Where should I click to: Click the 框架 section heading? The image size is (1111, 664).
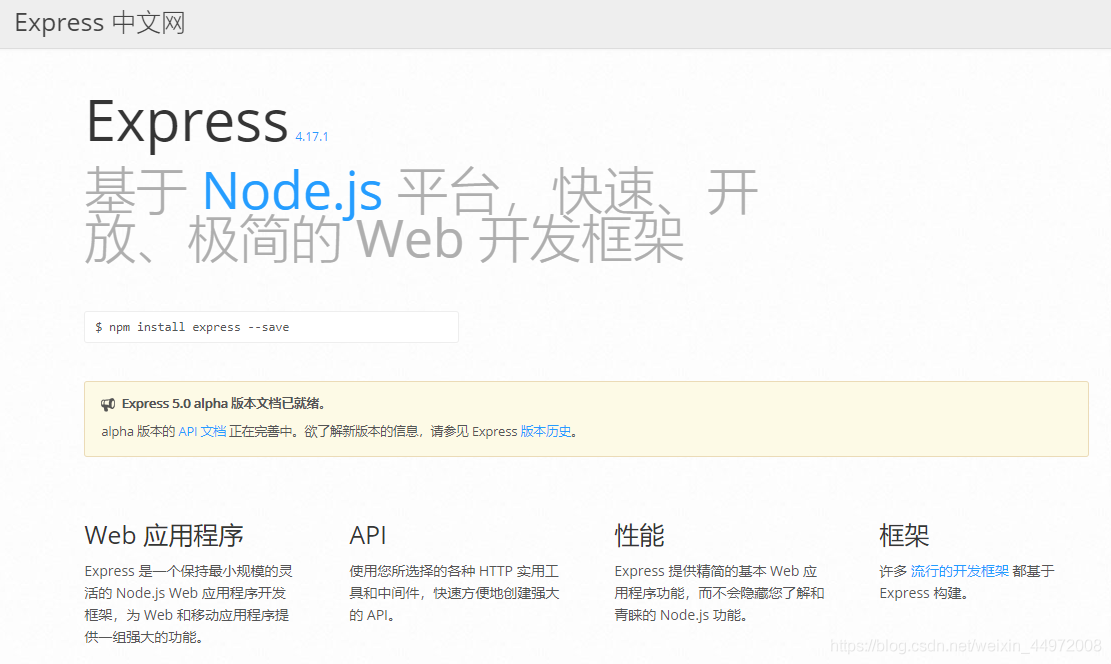[904, 535]
